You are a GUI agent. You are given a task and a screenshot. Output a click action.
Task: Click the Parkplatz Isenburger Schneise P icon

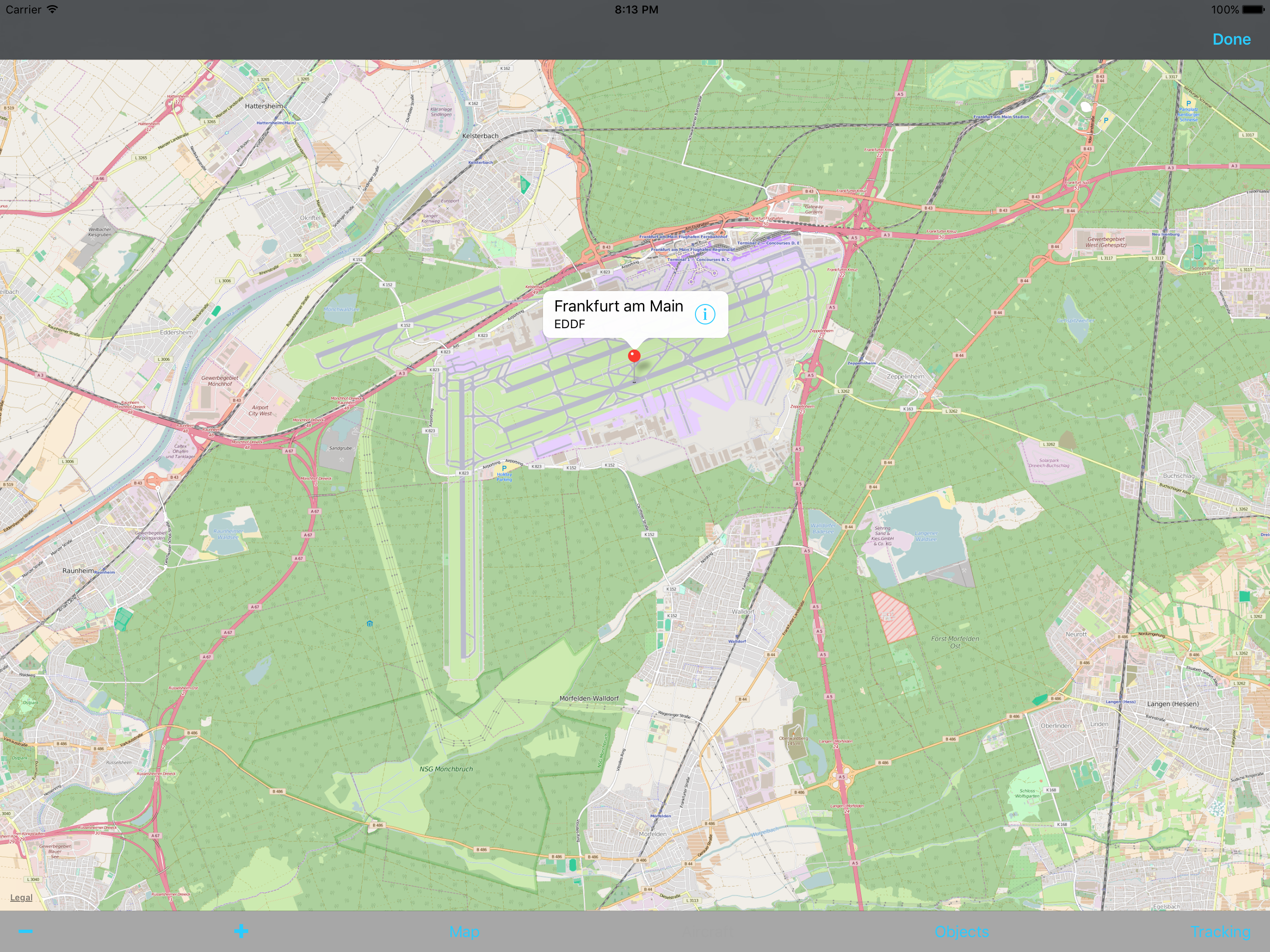[1189, 104]
